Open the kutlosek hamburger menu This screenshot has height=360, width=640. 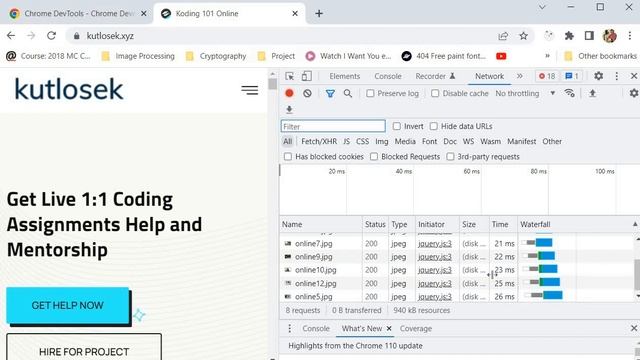click(249, 90)
